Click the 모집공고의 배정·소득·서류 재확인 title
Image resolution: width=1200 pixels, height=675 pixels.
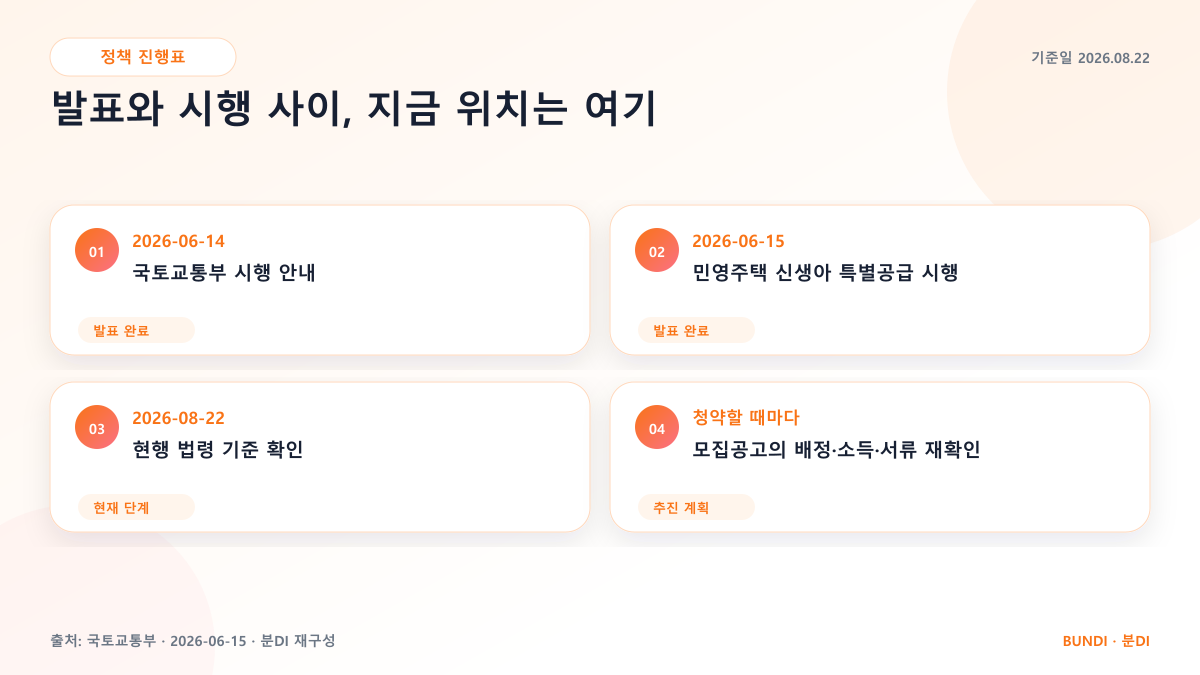tap(836, 449)
